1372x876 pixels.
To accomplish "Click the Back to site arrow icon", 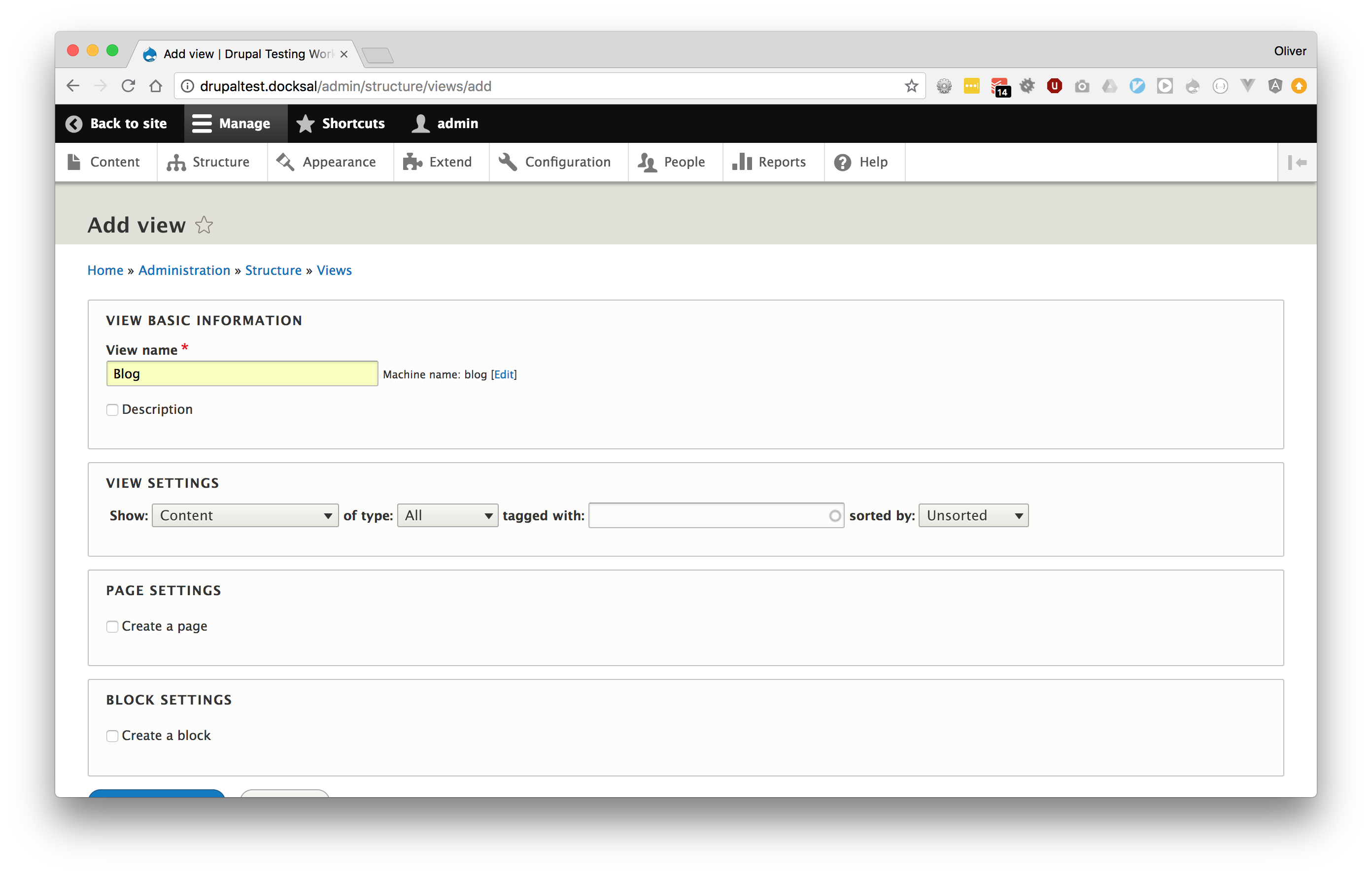I will pos(73,124).
